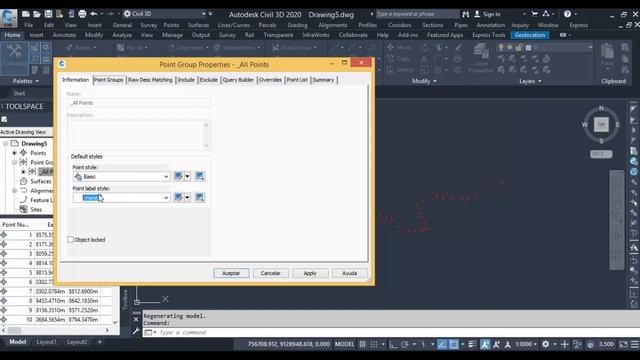Image resolution: width=640 pixels, height=360 pixels.
Task: Click the Aceptar button
Action: click(x=231, y=273)
